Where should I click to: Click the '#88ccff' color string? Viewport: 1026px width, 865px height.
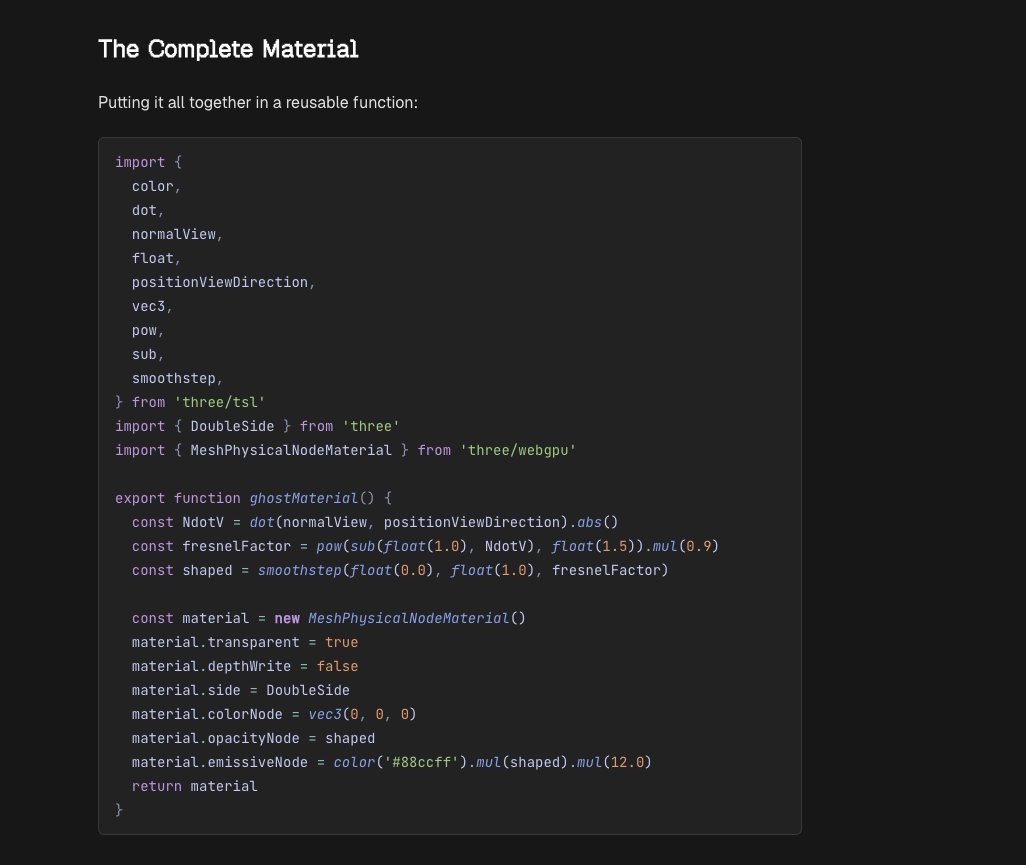click(422, 762)
